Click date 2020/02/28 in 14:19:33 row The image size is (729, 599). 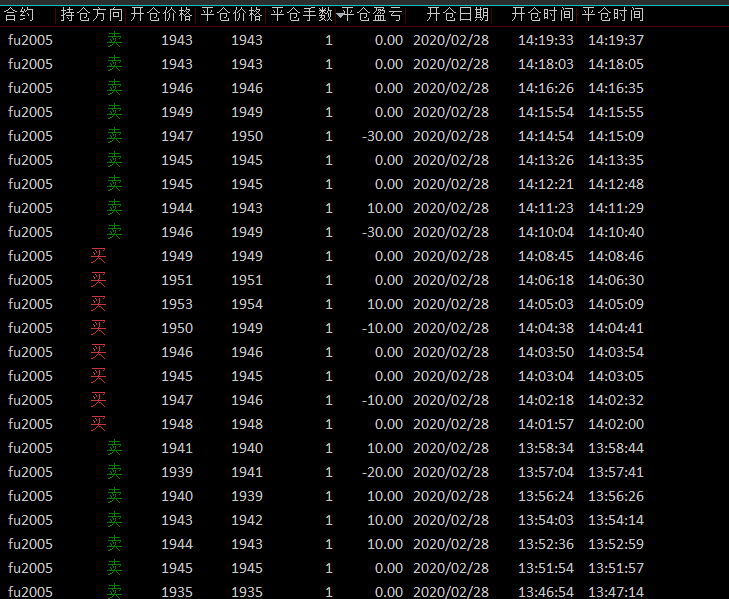coord(451,40)
